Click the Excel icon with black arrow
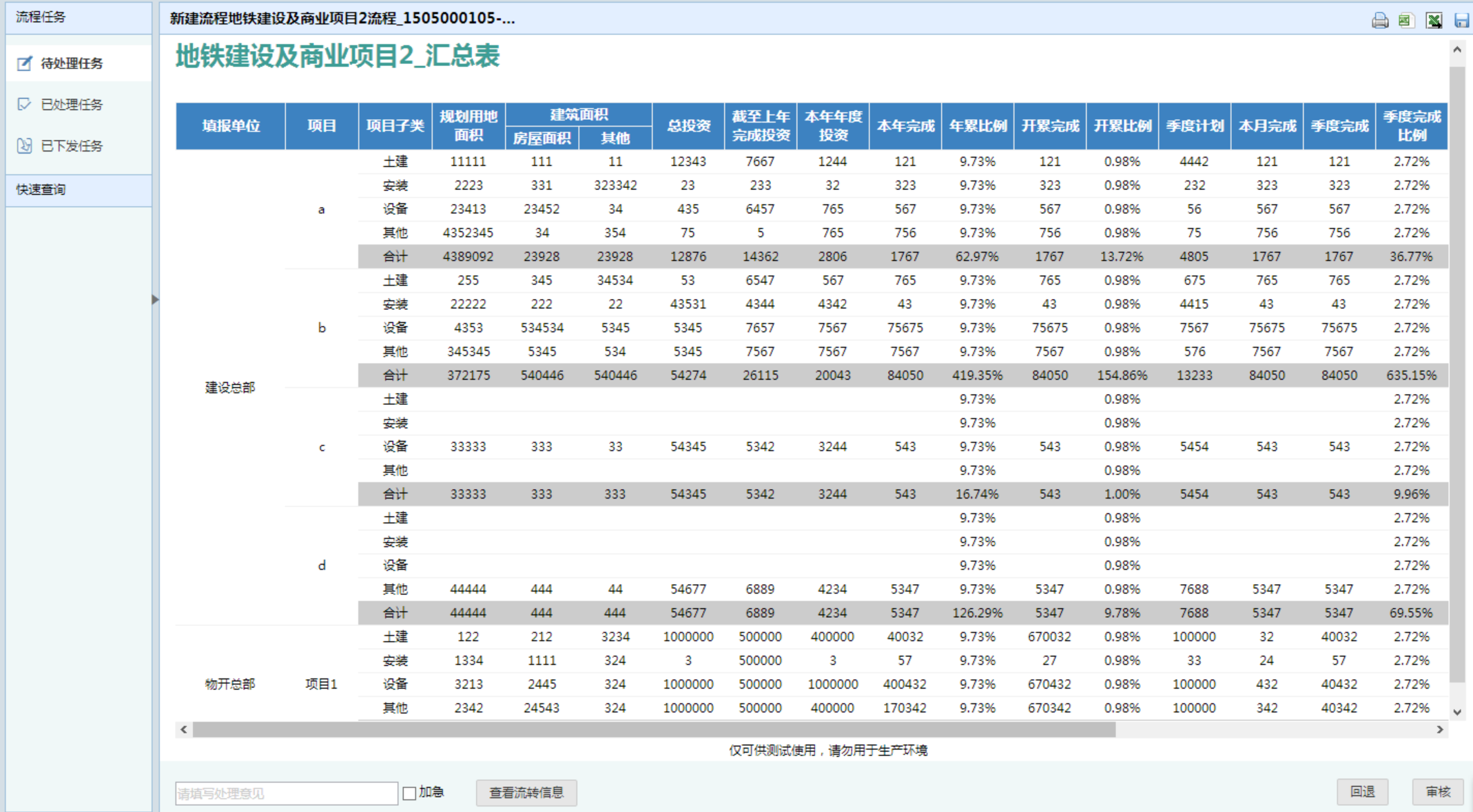The width and height of the screenshot is (1473, 812). [x=1434, y=20]
